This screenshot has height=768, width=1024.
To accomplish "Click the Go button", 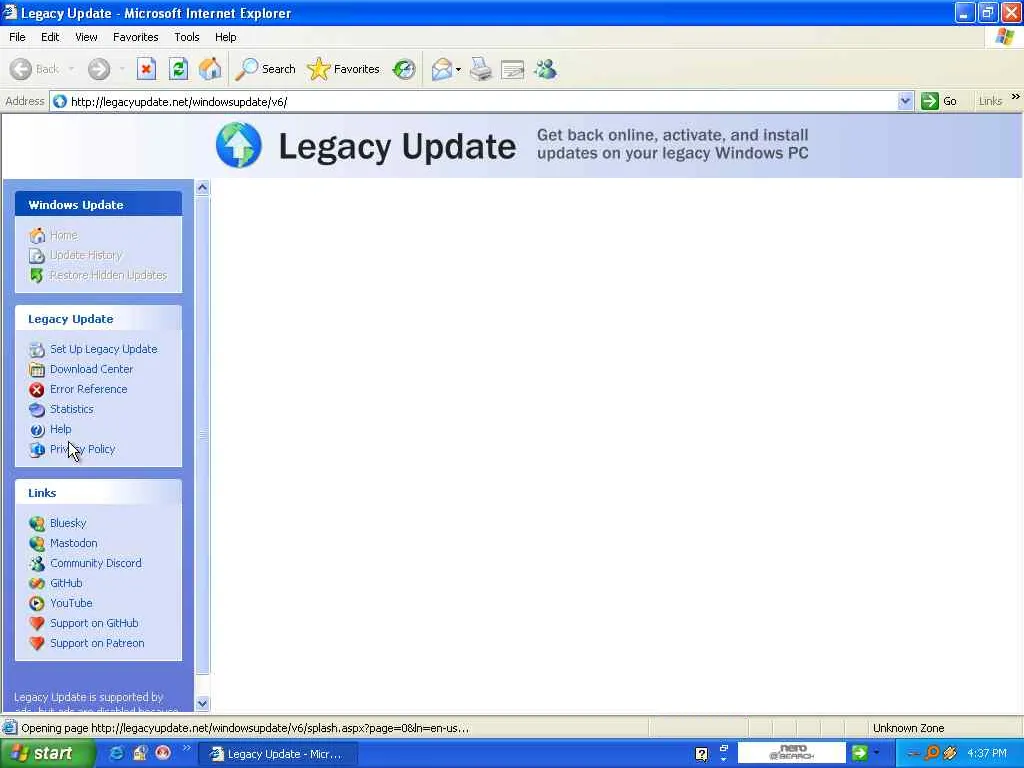I will point(938,101).
